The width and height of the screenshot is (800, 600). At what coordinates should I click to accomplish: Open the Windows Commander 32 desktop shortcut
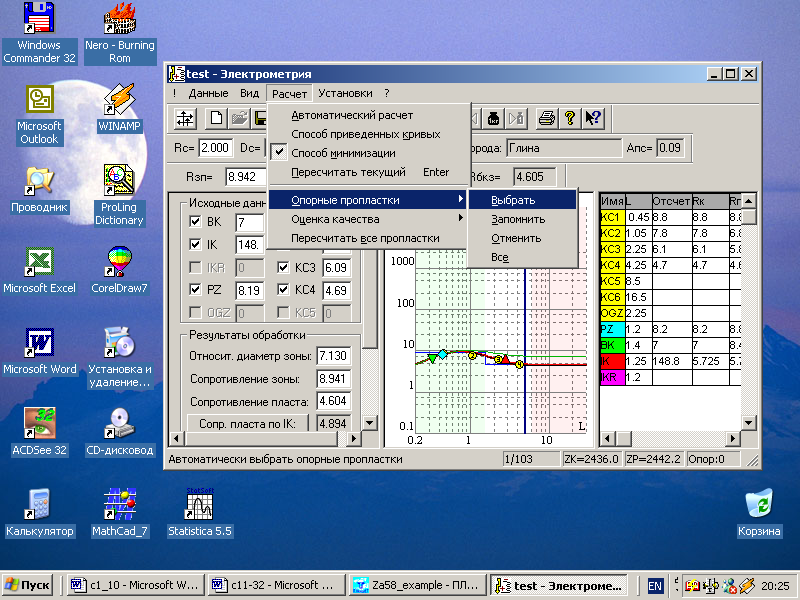click(x=39, y=33)
